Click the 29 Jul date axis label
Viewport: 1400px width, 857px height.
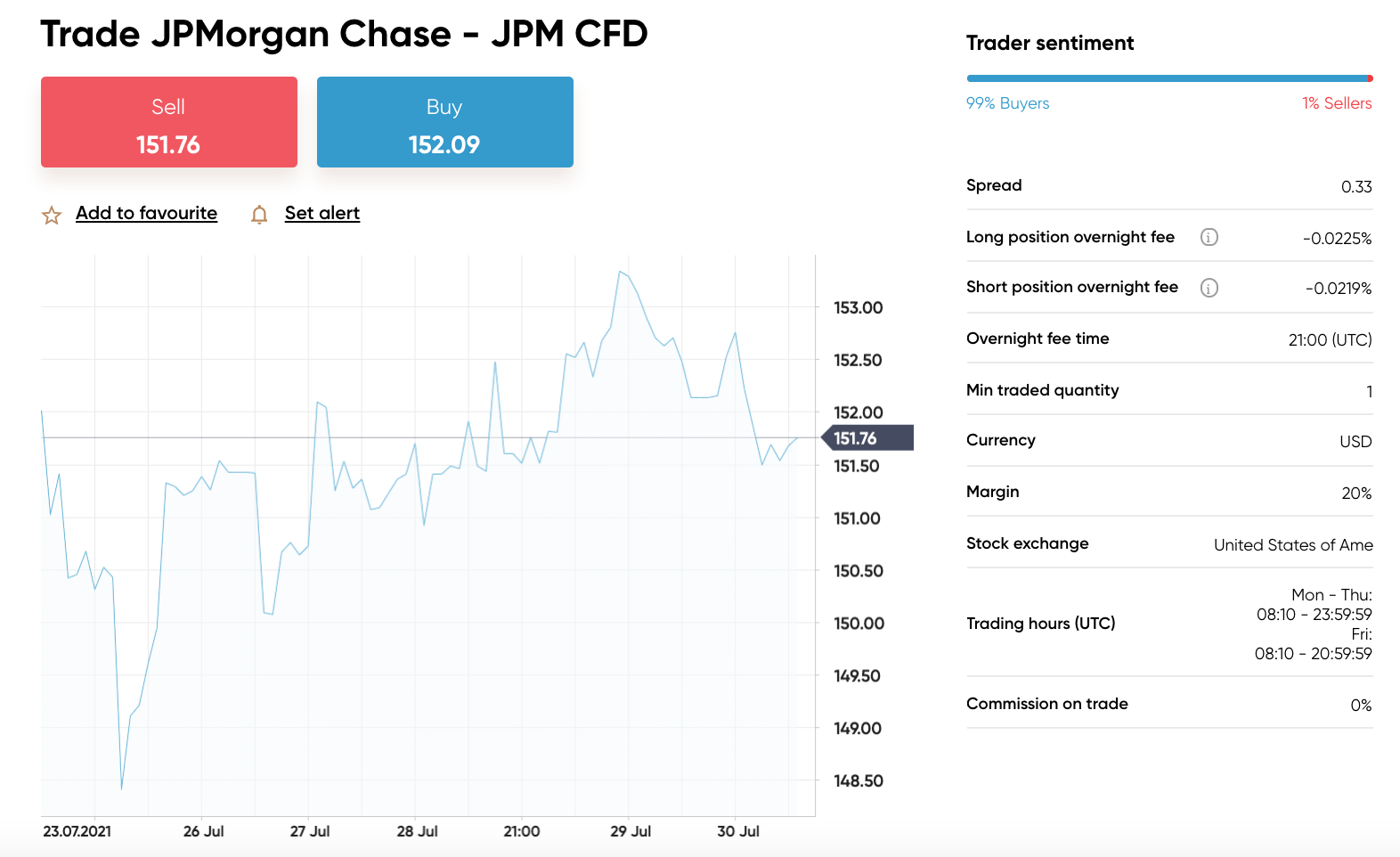point(631,831)
